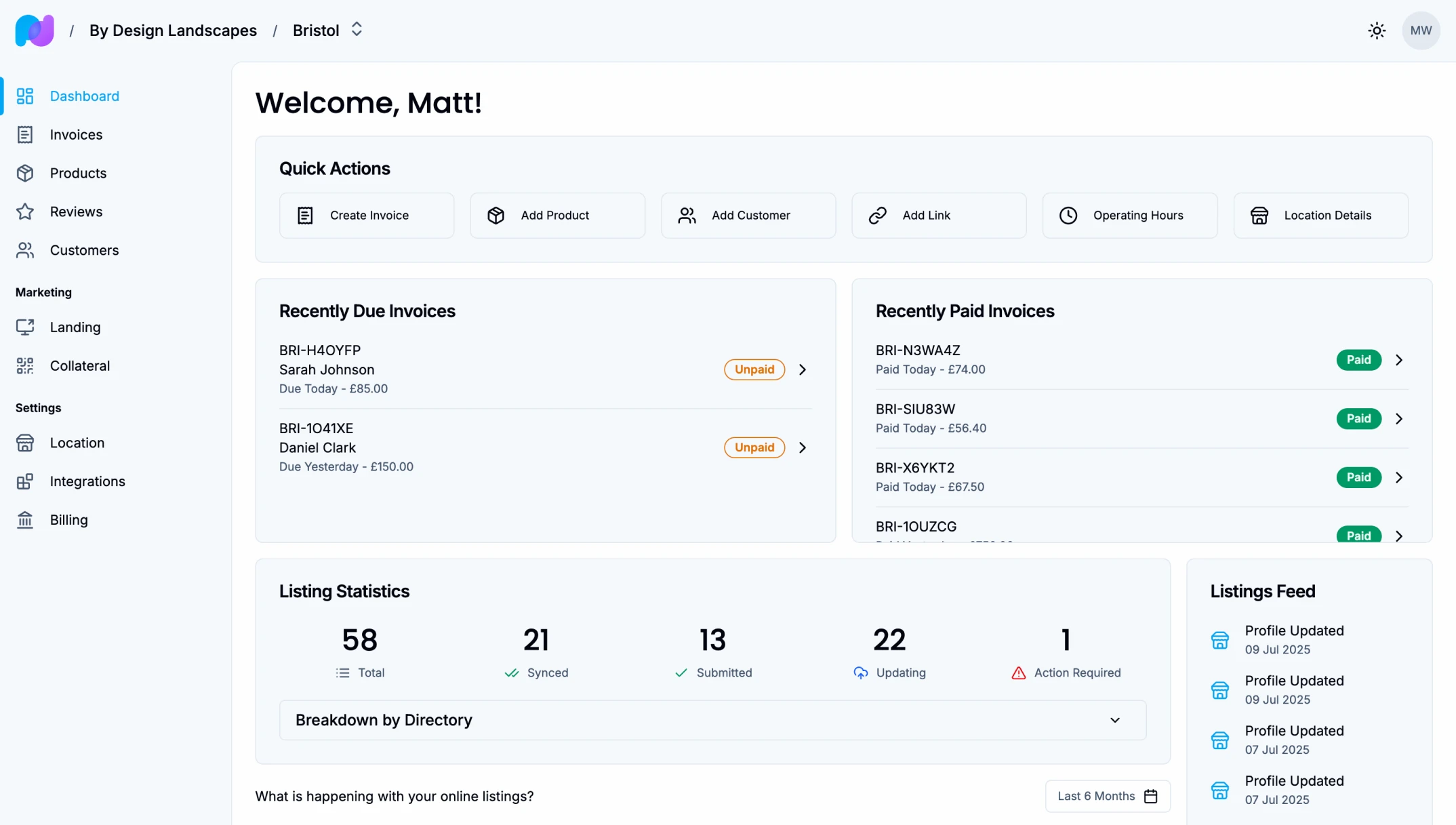Select the BRI-H4OYFP invoice number
The height and width of the screenshot is (825, 1456).
click(320, 350)
